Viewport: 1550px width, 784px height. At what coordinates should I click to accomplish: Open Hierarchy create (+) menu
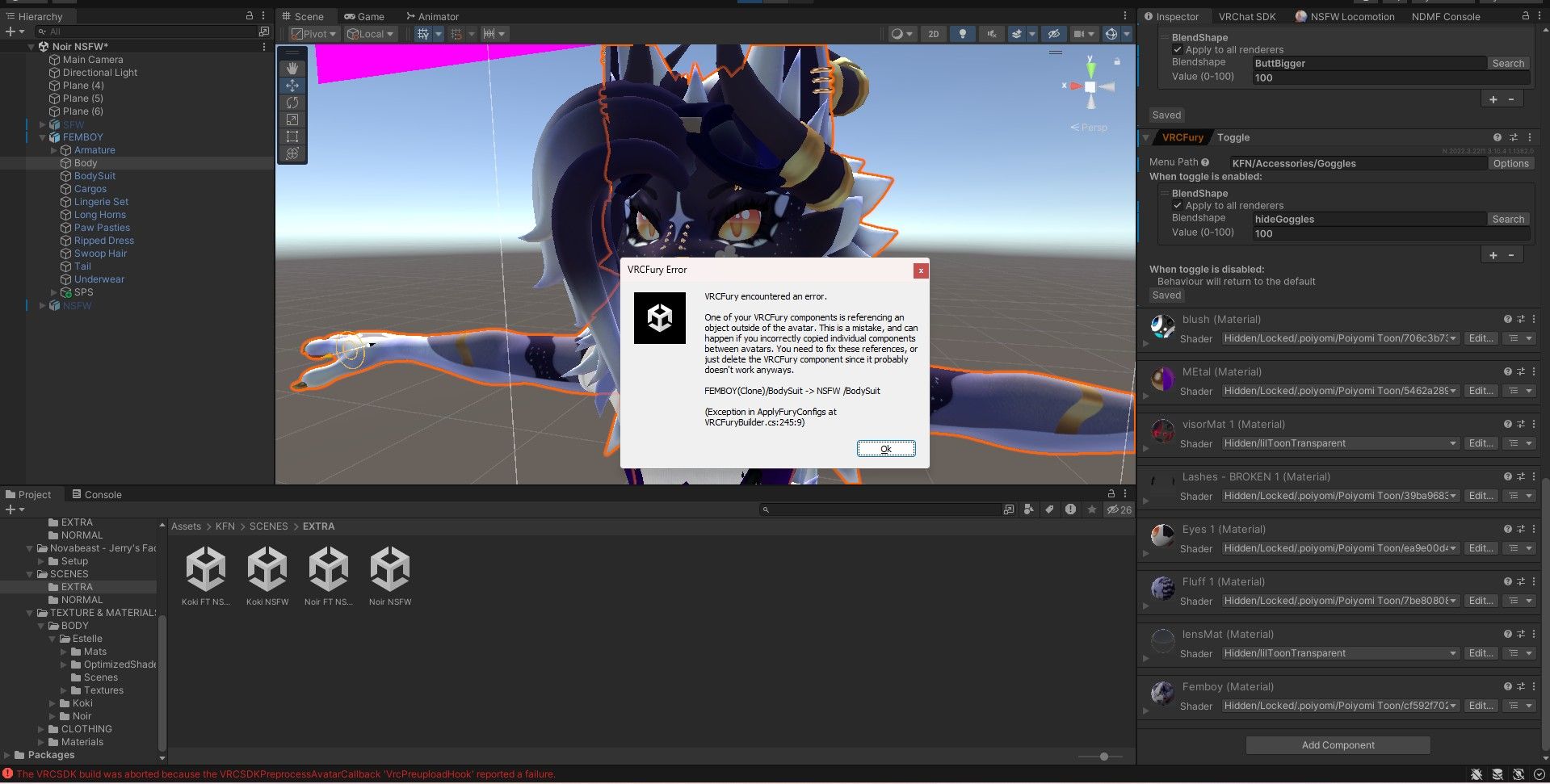[15, 31]
